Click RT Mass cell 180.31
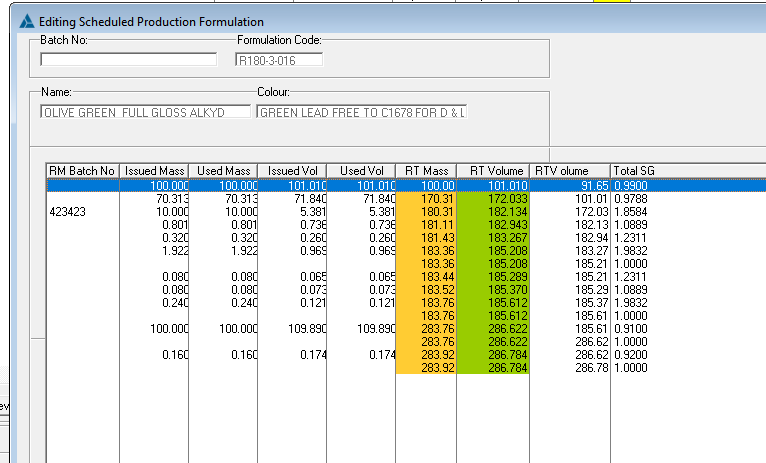766x463 pixels. click(426, 212)
